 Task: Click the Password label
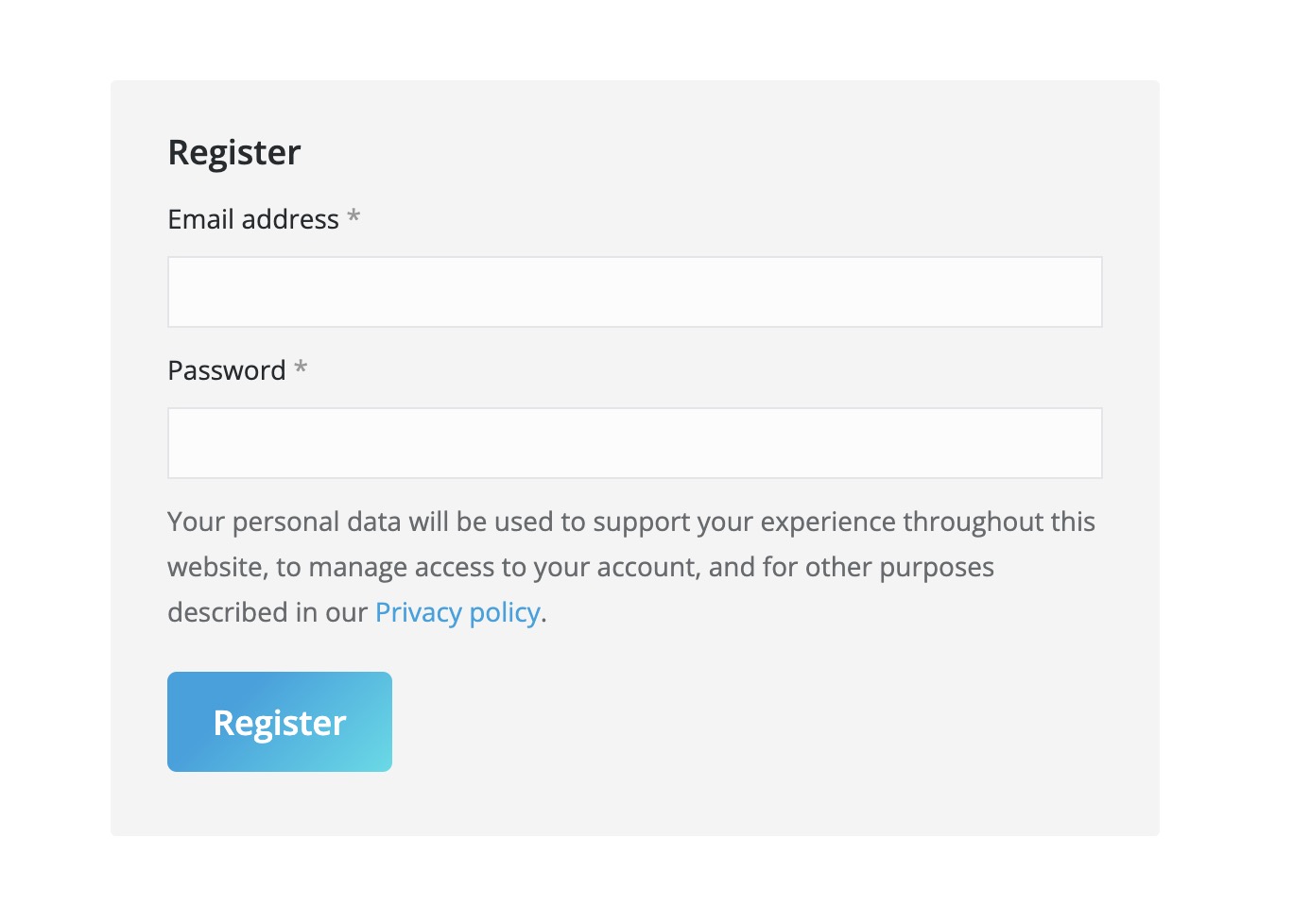click(x=227, y=370)
